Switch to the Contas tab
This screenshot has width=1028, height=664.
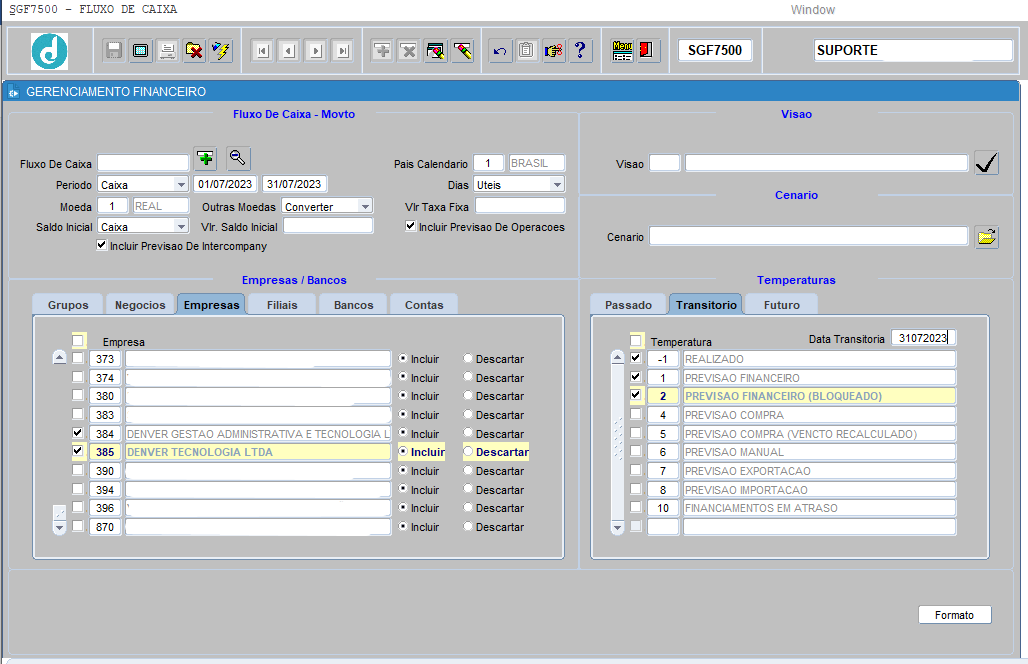point(424,305)
